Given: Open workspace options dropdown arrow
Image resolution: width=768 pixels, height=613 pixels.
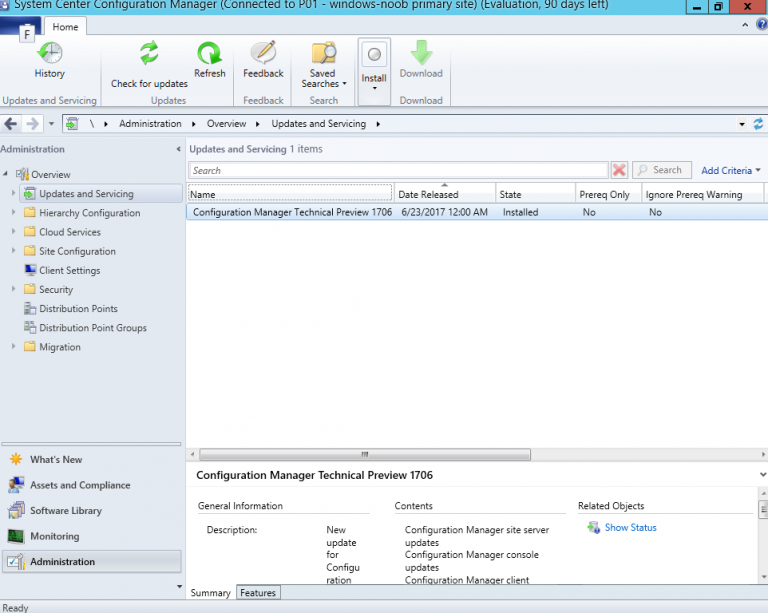Looking at the screenshot, I should click(x=179, y=586).
